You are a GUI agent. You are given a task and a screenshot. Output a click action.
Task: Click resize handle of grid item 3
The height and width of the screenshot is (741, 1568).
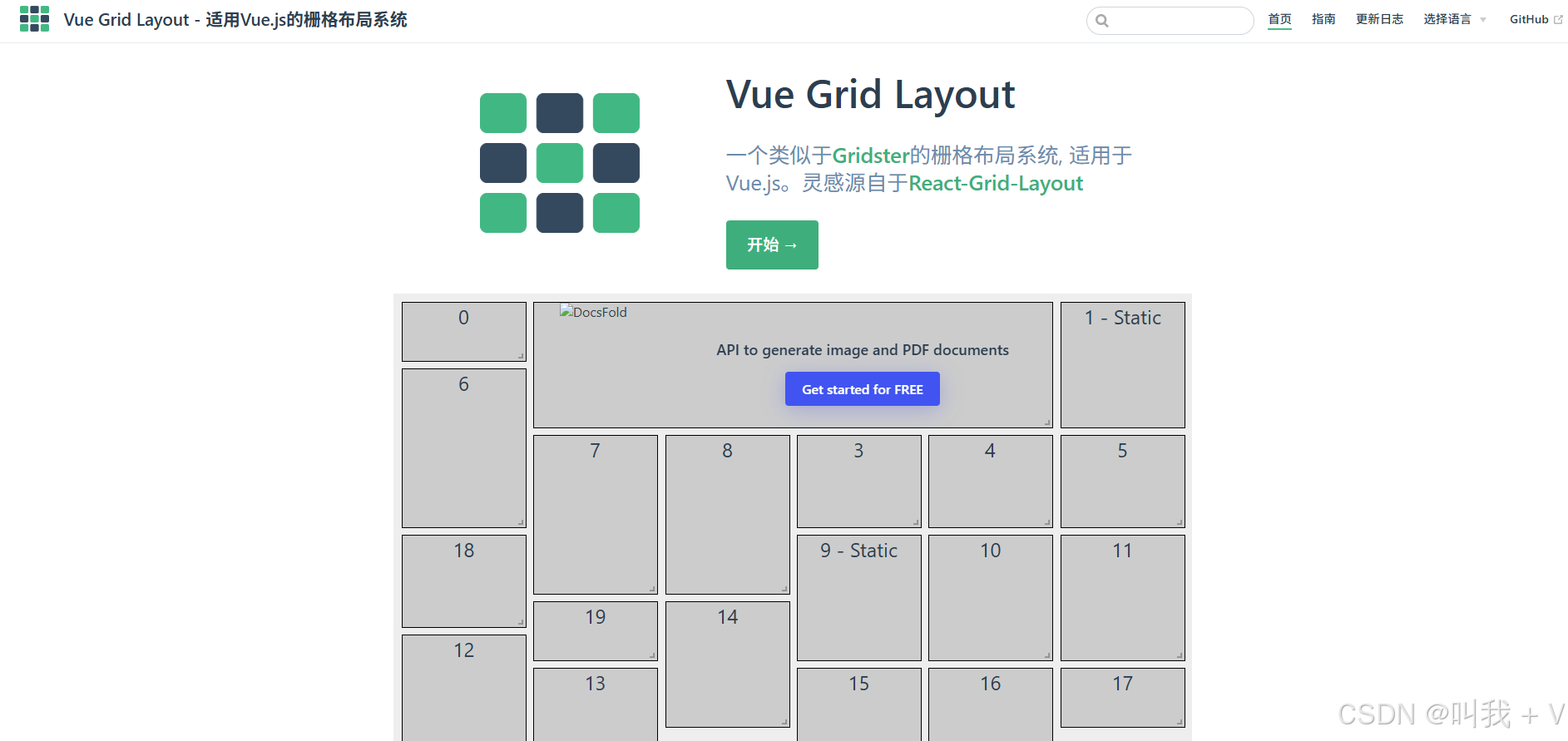(x=916, y=522)
